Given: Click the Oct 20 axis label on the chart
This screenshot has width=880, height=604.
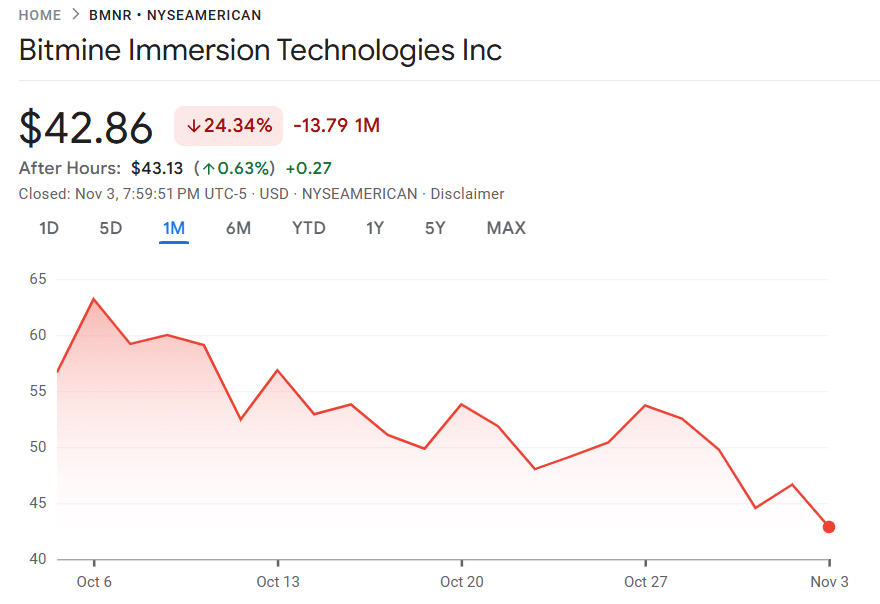Looking at the screenshot, I should [461, 581].
